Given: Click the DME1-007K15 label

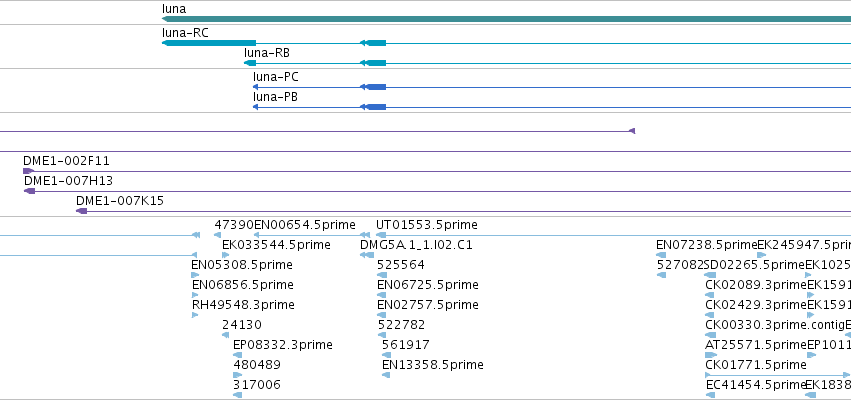Looking at the screenshot, I should pos(120,201).
